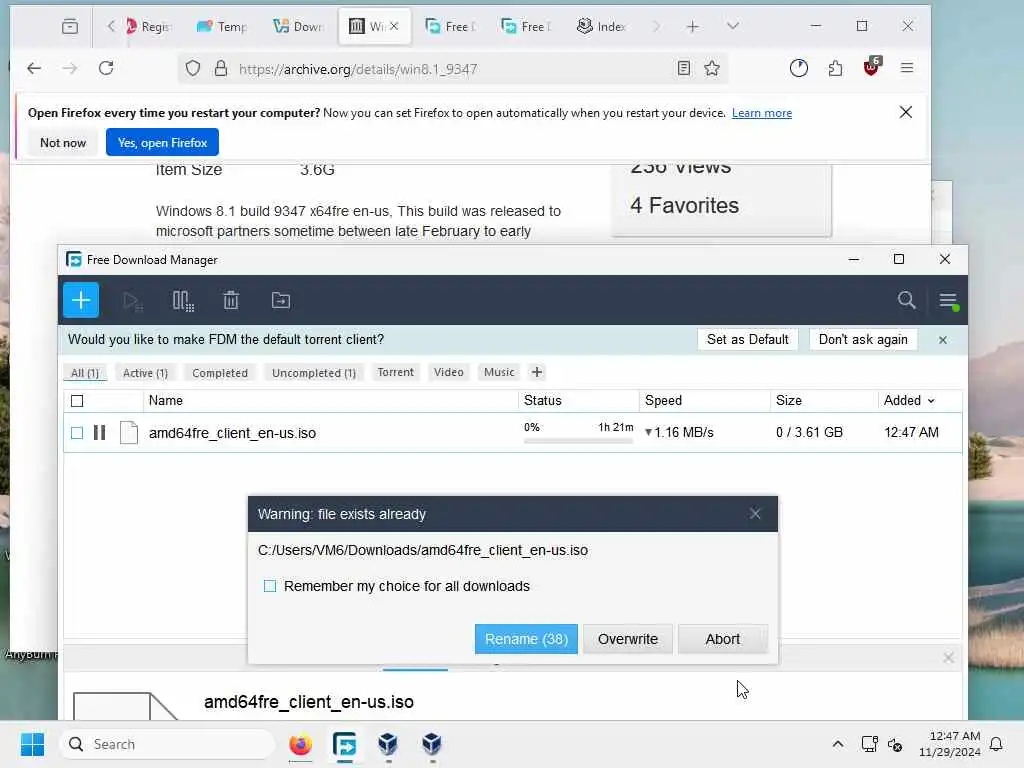Open the Learn more link
Screen dimensions: 1024x768
click(761, 113)
